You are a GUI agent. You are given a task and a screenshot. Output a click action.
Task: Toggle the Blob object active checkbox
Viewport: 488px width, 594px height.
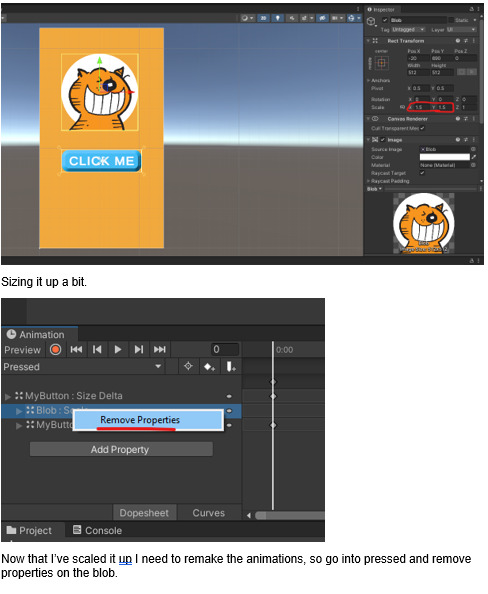point(385,20)
